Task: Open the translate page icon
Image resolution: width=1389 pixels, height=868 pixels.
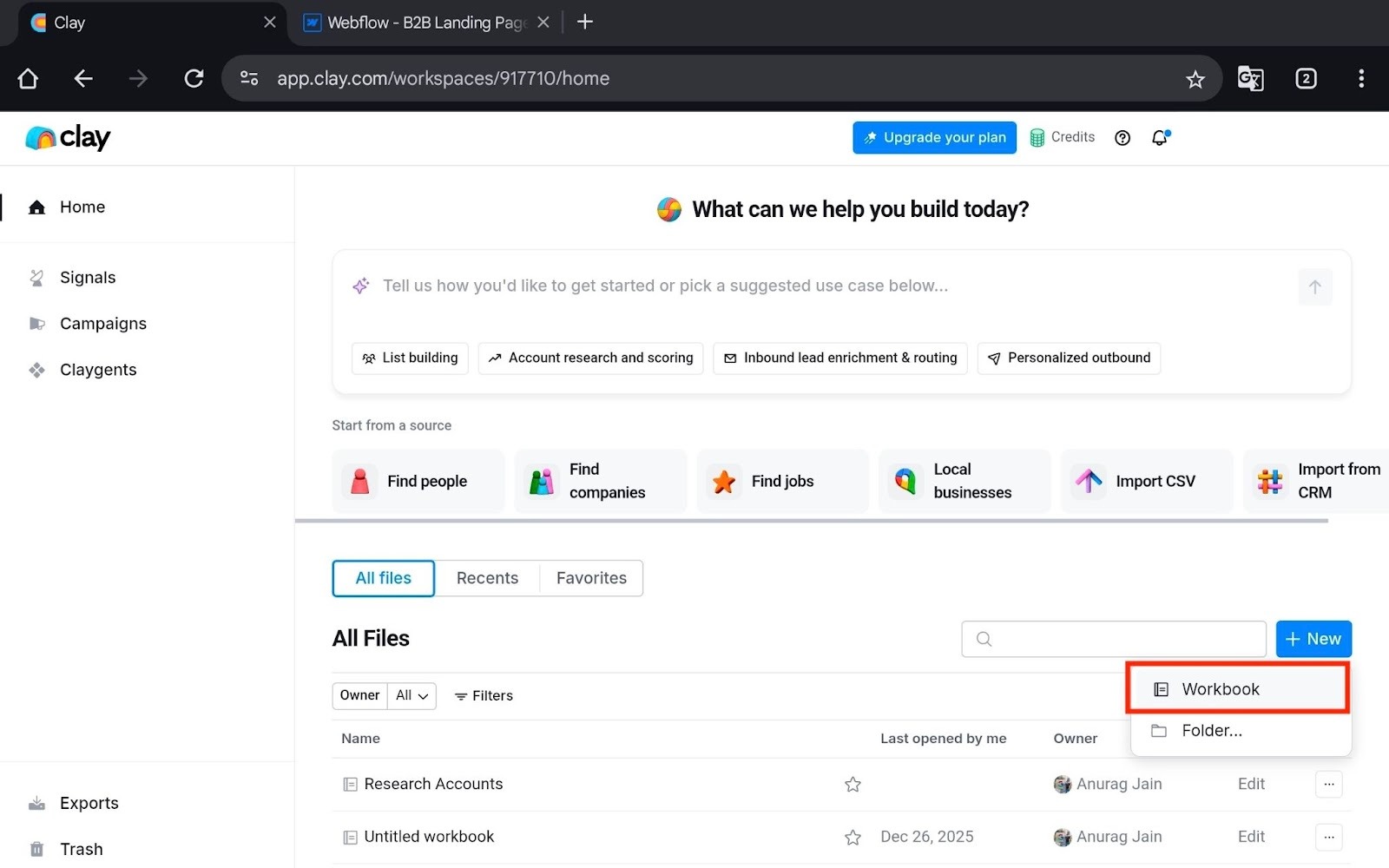Action: point(1250,79)
